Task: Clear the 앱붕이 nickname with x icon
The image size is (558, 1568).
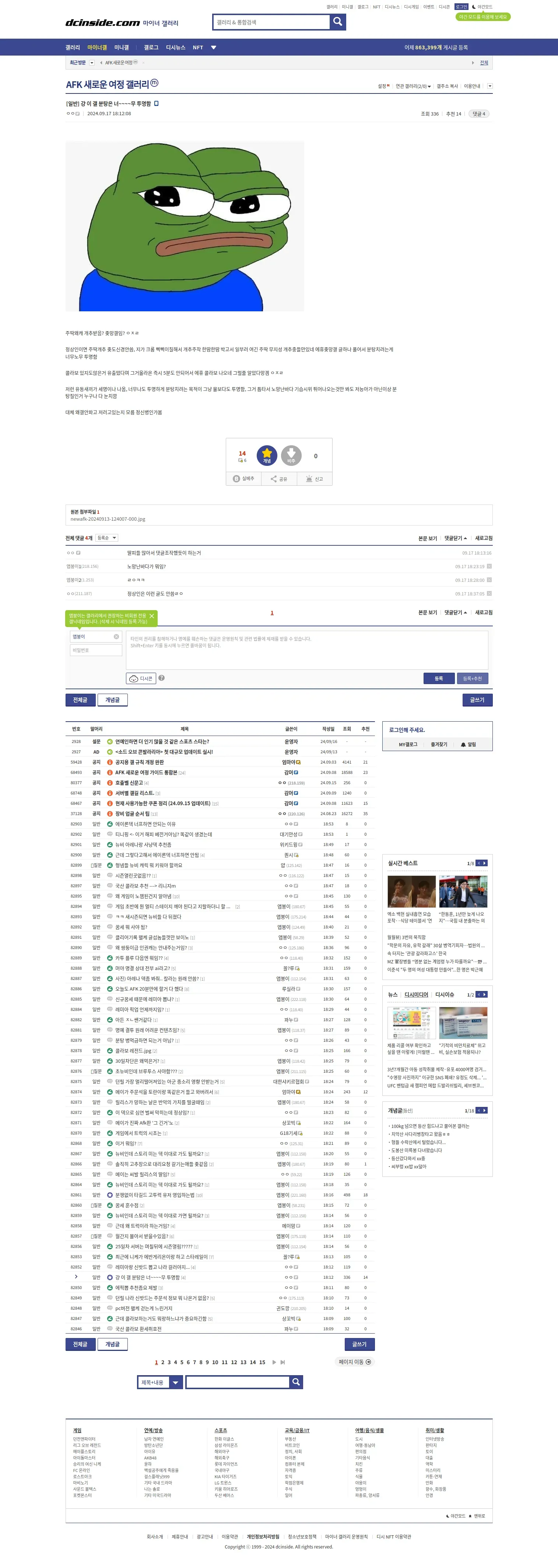Action: point(116,637)
